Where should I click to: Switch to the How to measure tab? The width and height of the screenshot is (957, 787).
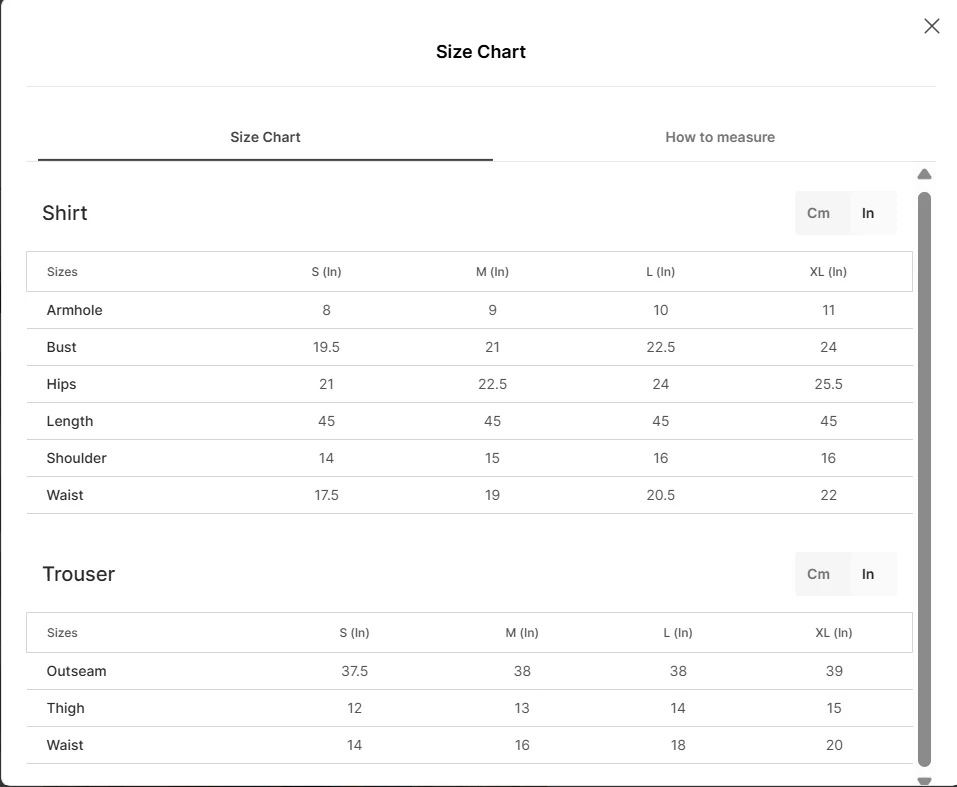pos(720,137)
